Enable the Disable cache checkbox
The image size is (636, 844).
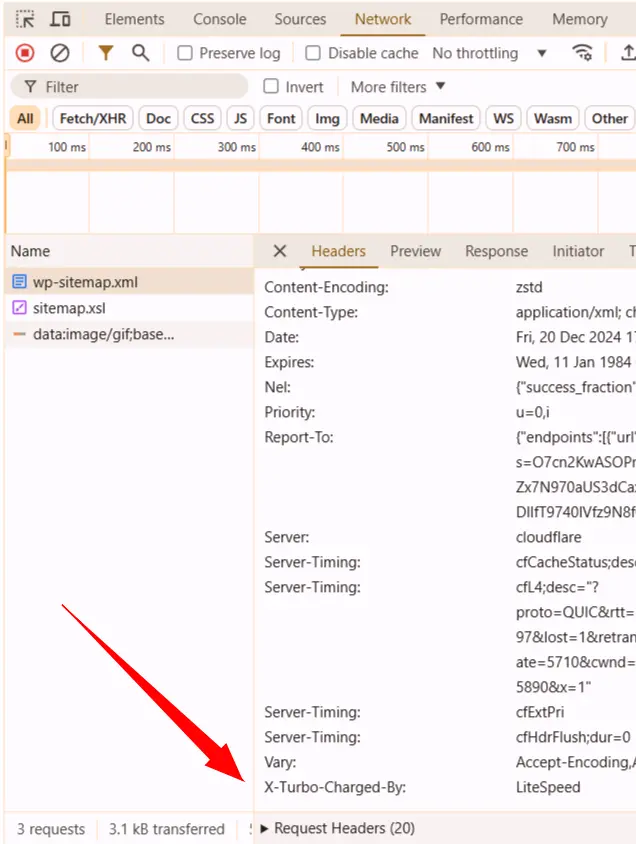pyautogui.click(x=313, y=53)
